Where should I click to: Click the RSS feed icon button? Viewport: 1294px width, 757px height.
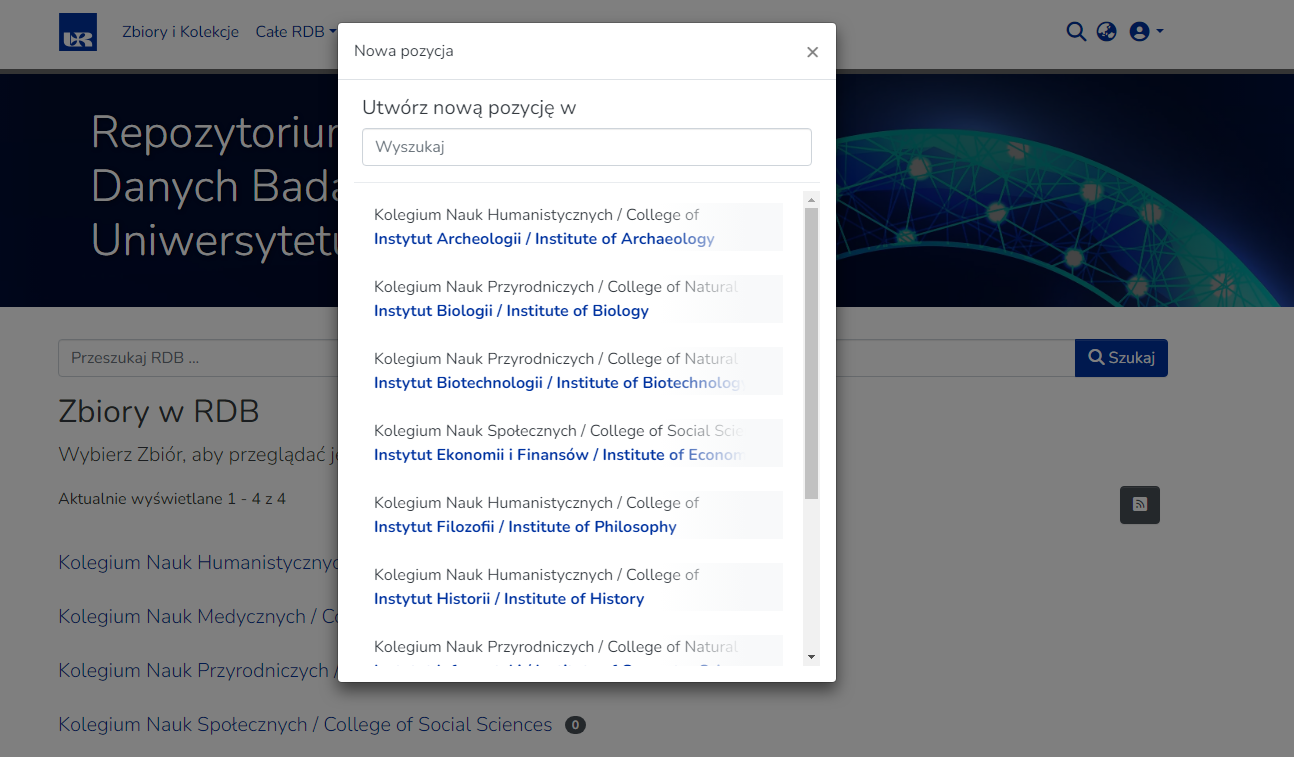pyautogui.click(x=1139, y=504)
